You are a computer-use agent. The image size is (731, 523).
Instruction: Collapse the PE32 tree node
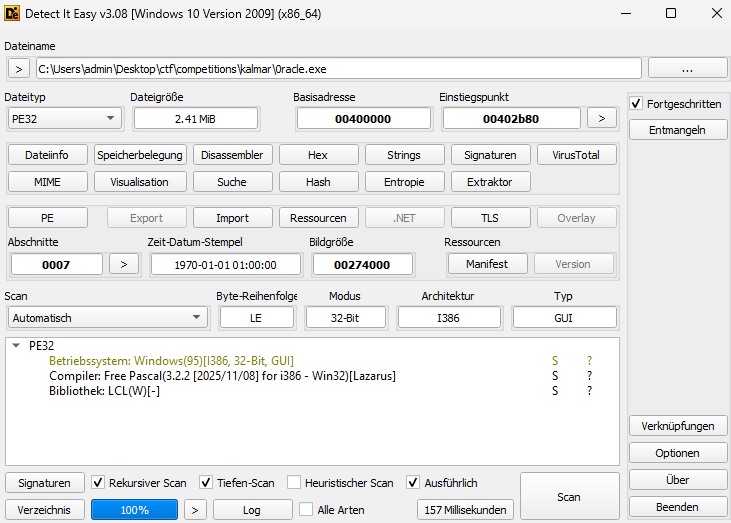pyautogui.click(x=16, y=345)
